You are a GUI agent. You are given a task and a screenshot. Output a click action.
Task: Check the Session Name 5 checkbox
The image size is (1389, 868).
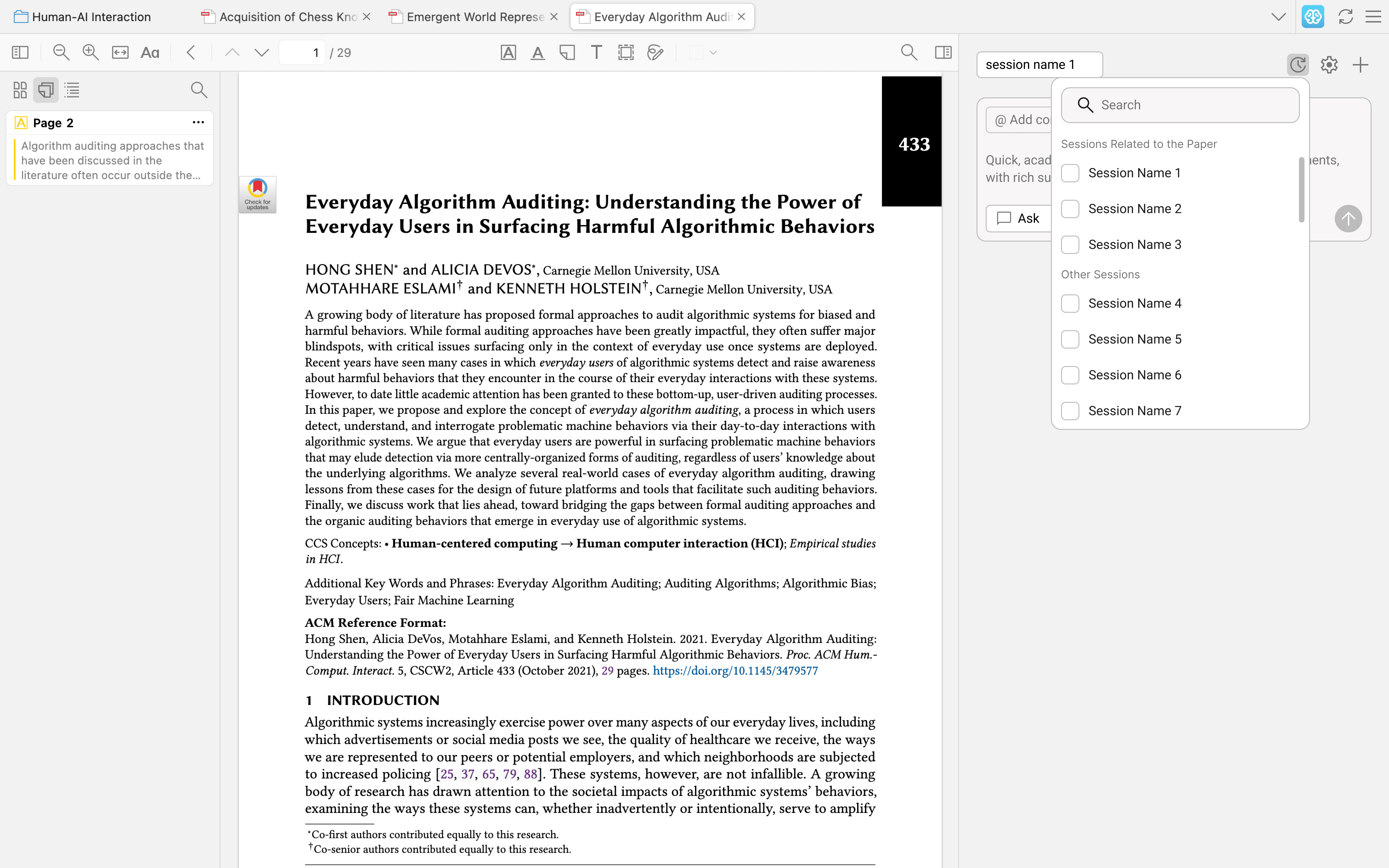tap(1070, 339)
